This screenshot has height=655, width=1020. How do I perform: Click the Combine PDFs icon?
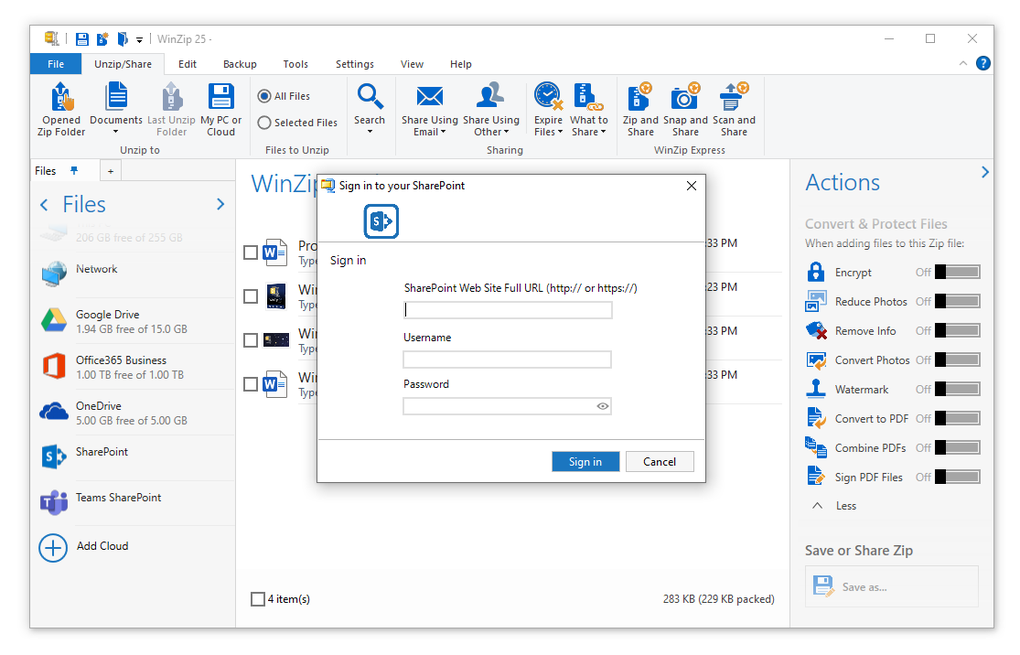816,448
